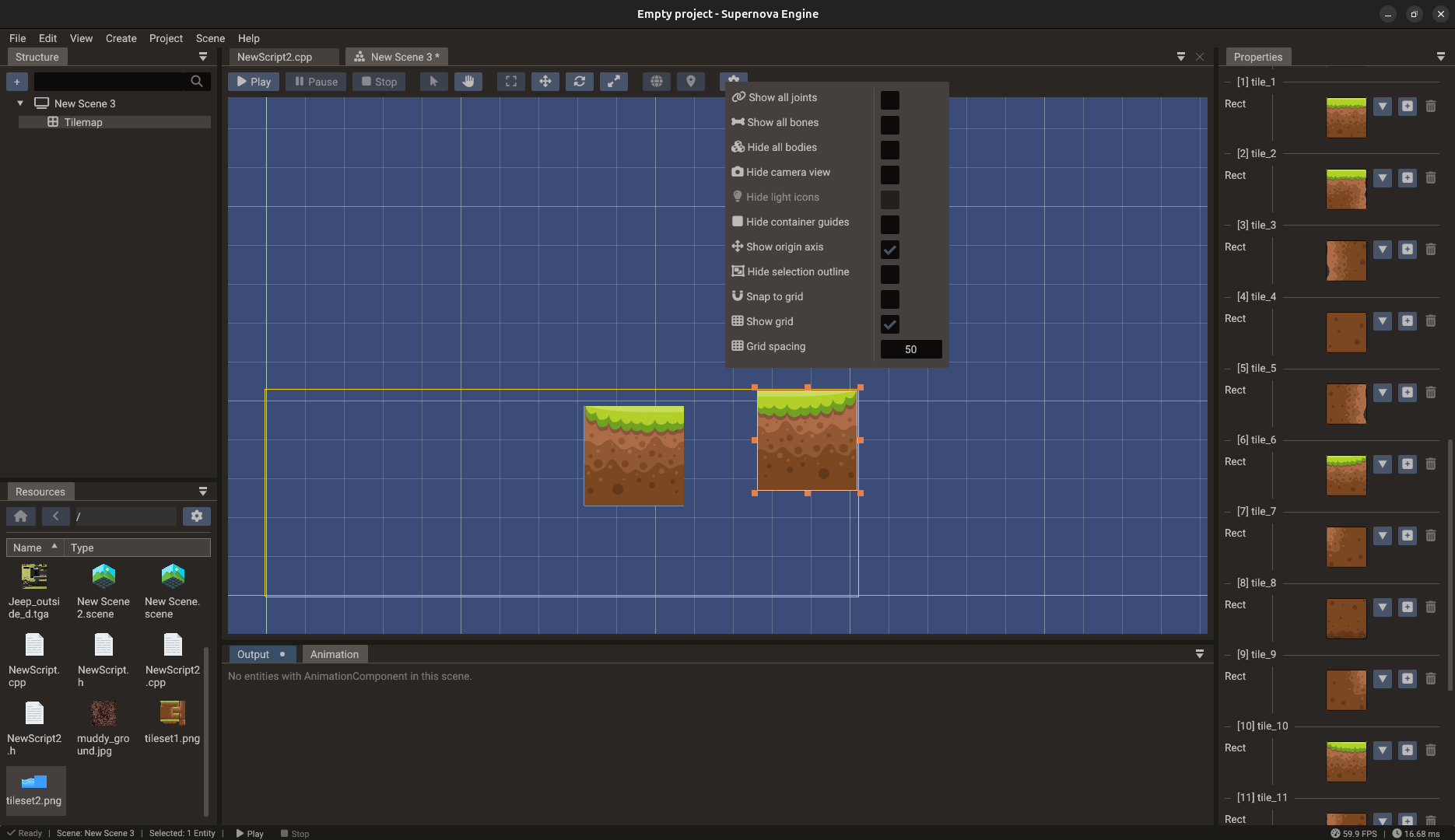Screen dimensions: 1455x840
Task: Enable Snap to grid
Action: [889, 299]
